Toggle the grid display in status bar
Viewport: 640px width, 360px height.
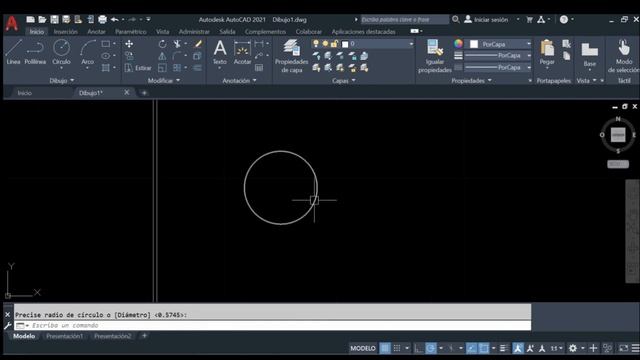coord(384,348)
